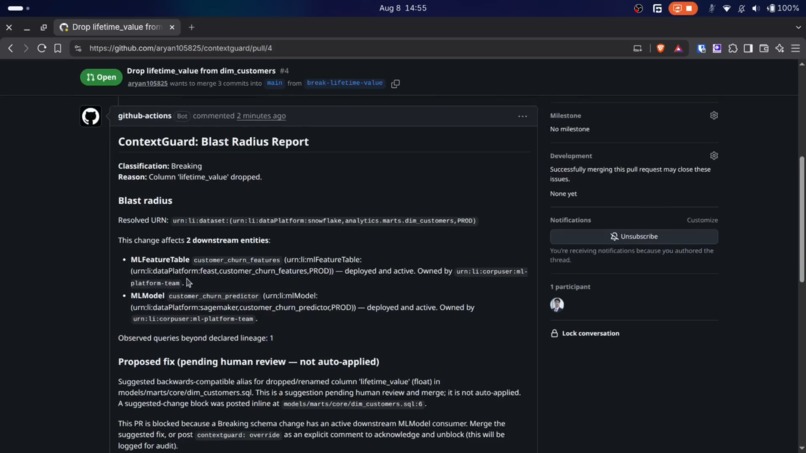Open the Milestone gear settings

click(x=714, y=116)
